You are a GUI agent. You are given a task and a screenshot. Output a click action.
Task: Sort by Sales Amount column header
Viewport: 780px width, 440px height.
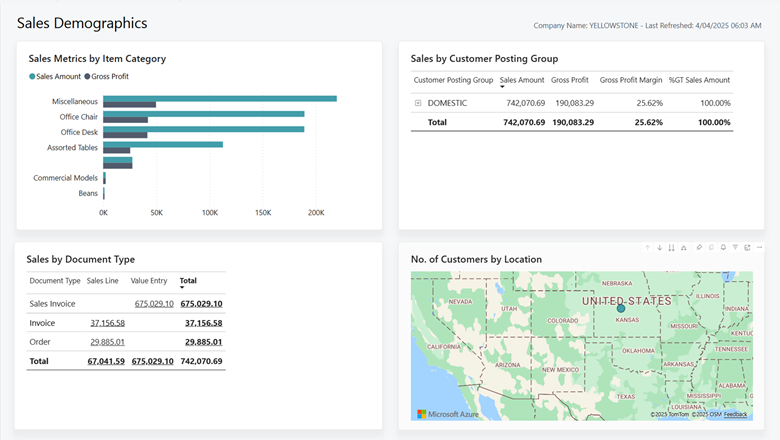522,80
